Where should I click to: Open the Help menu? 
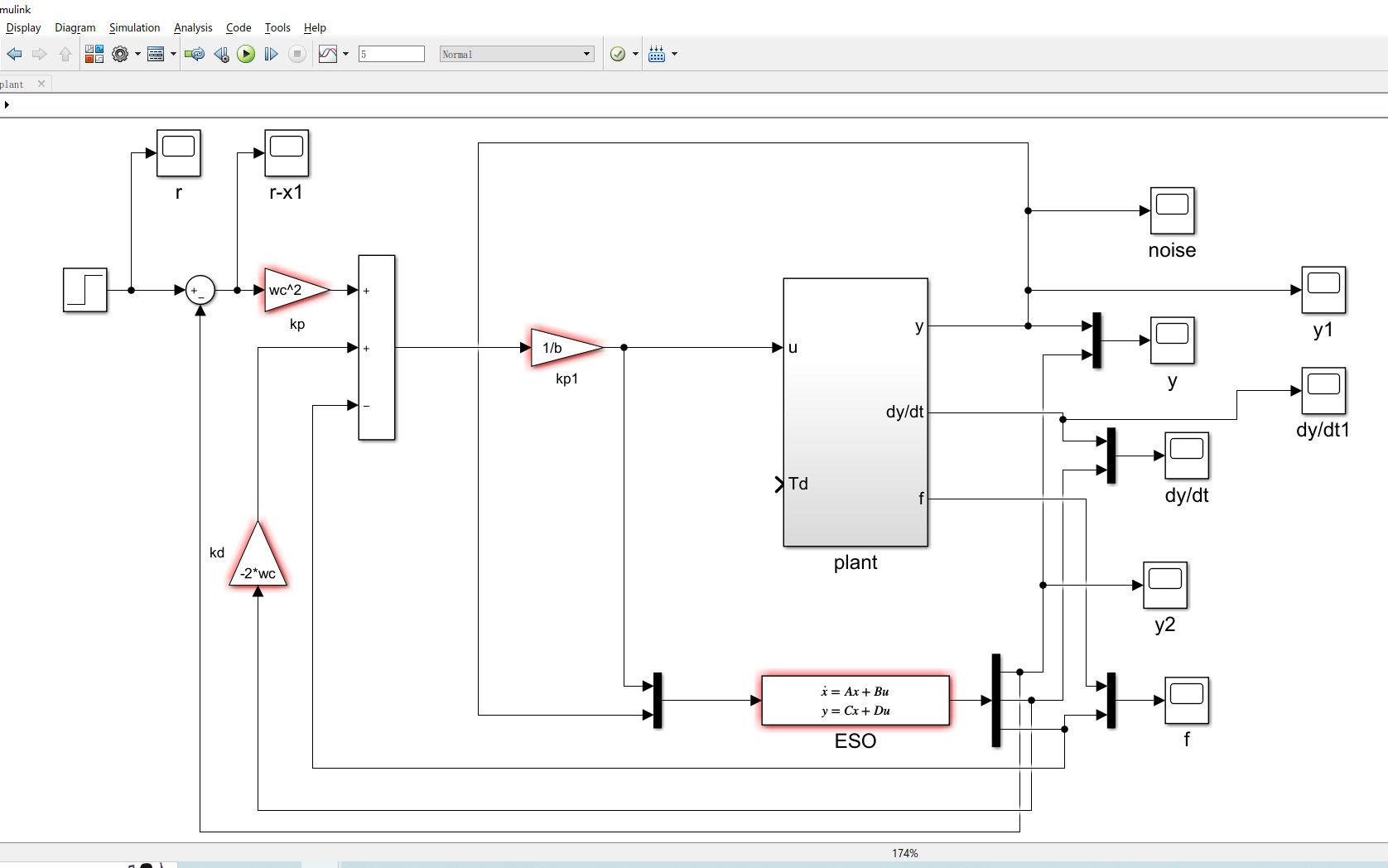[x=315, y=27]
